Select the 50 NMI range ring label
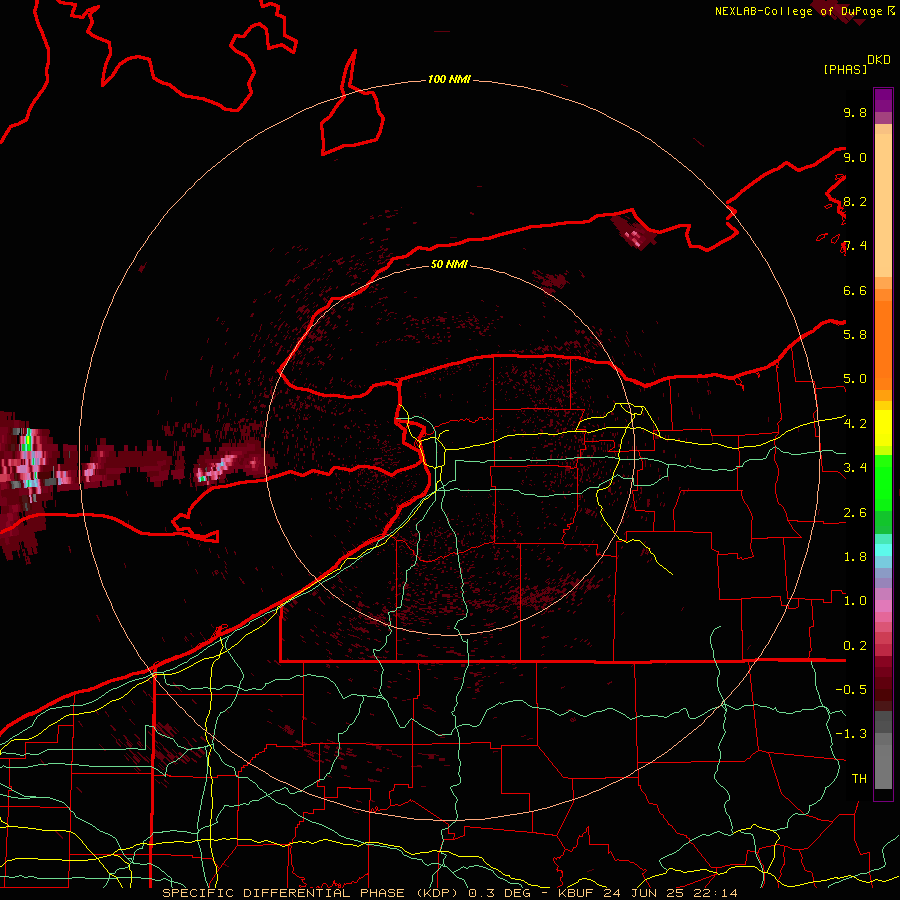Image resolution: width=900 pixels, height=900 pixels. tap(449, 264)
